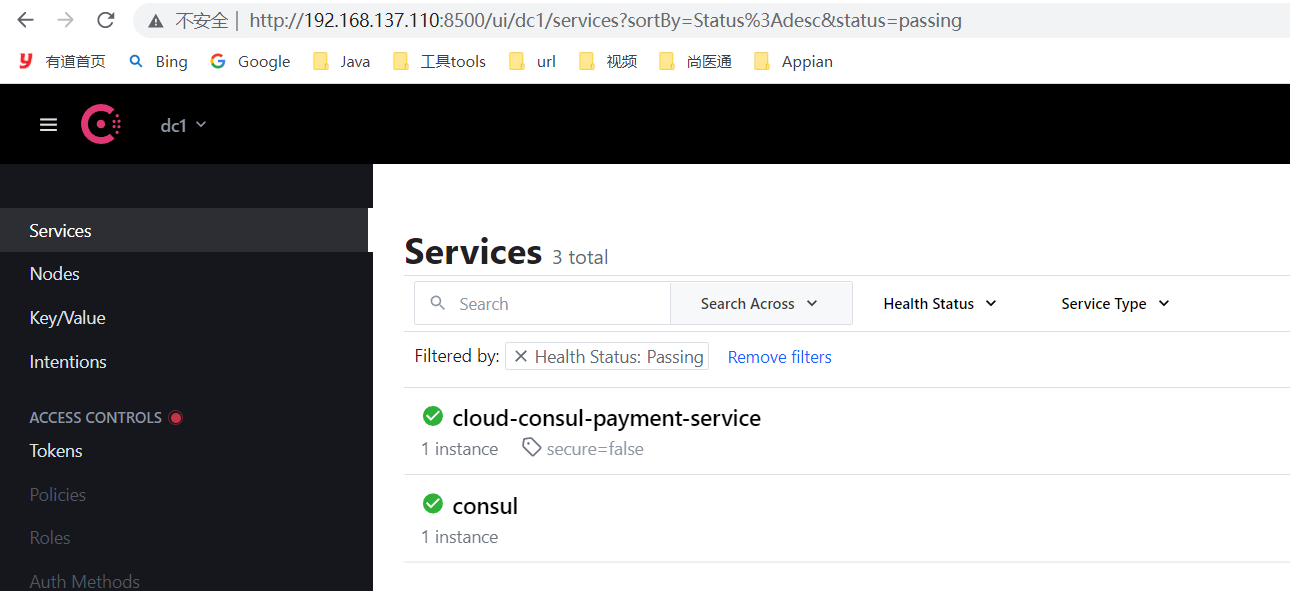The height and width of the screenshot is (591, 1290).
Task: Toggle the hamburger sidebar menu
Action: 48,125
